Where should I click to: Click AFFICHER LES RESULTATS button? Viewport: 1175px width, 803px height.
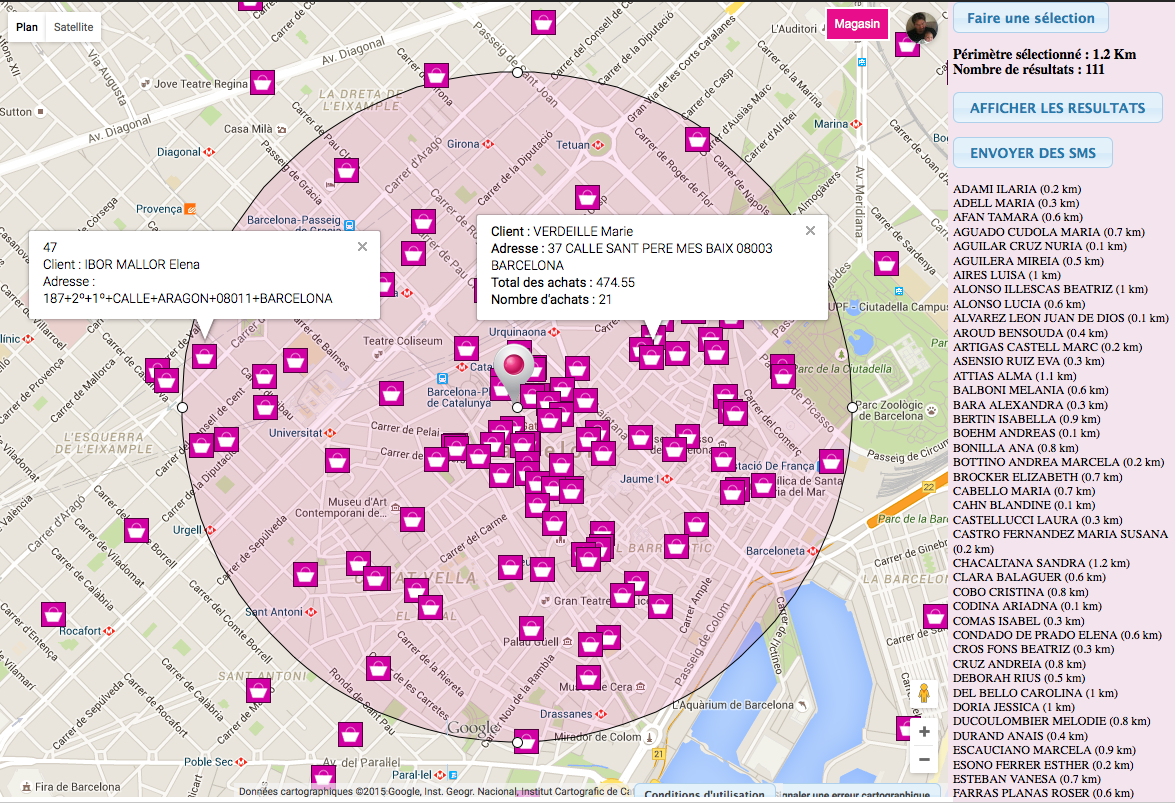tap(1057, 108)
